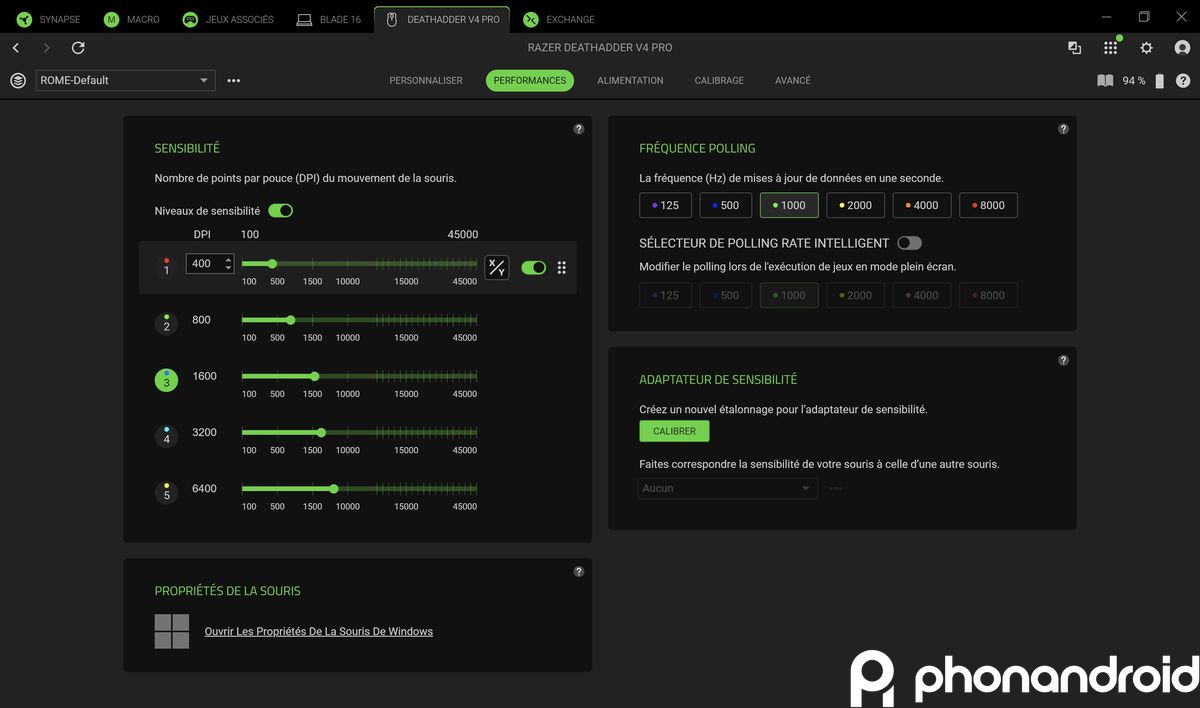Click the 6400 DPI slider handle
Screen dimensions: 1200x708
334,489
